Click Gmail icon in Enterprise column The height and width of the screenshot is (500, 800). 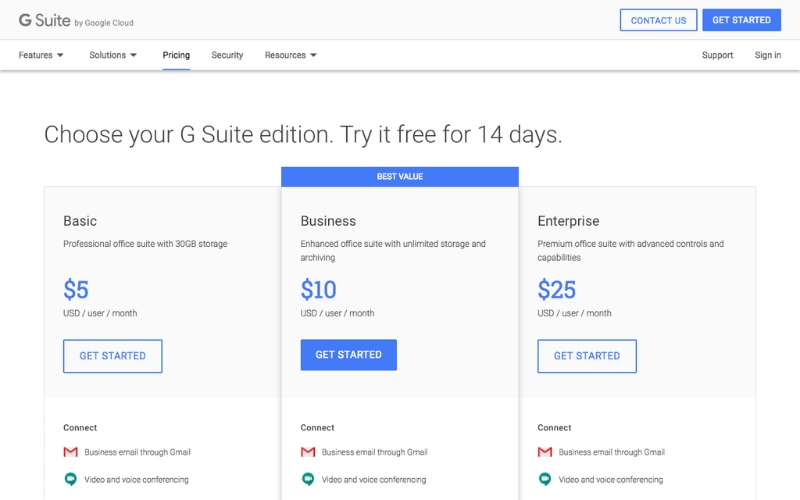[545, 452]
